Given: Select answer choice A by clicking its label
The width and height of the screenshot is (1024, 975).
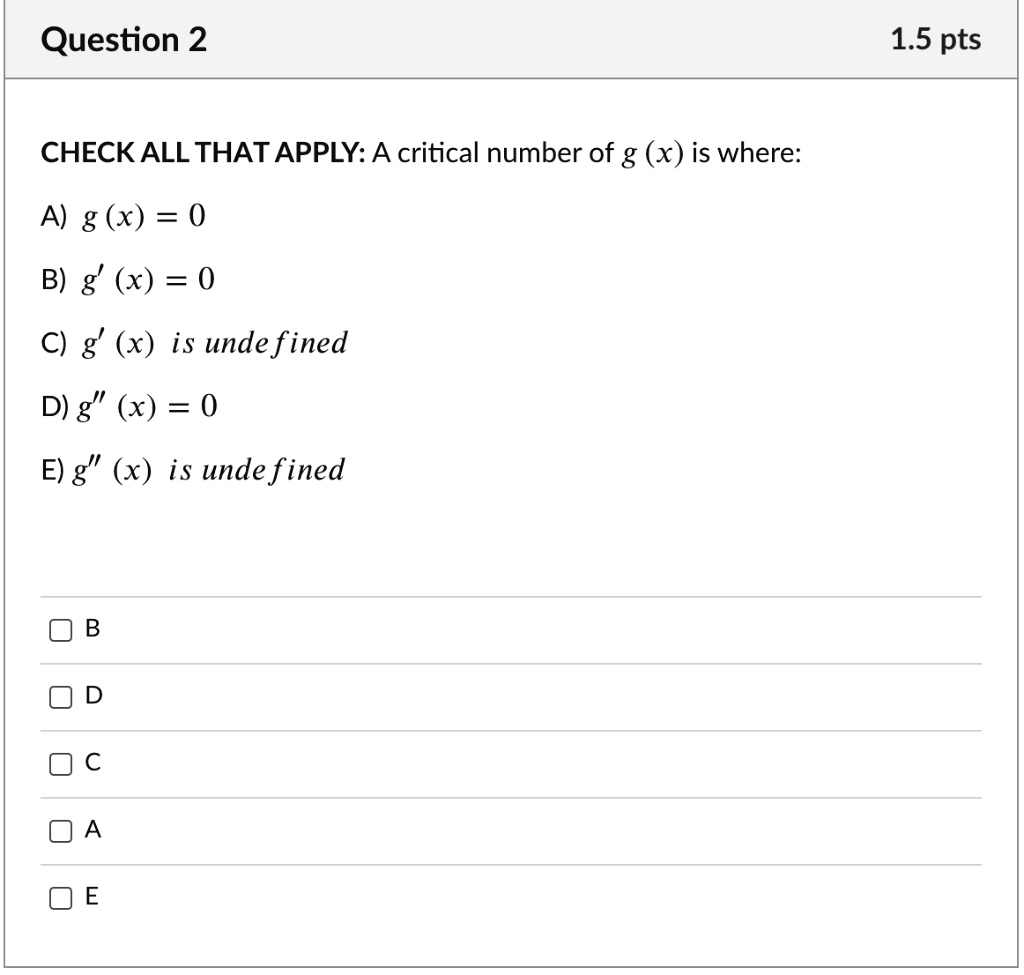Looking at the screenshot, I should [x=92, y=830].
